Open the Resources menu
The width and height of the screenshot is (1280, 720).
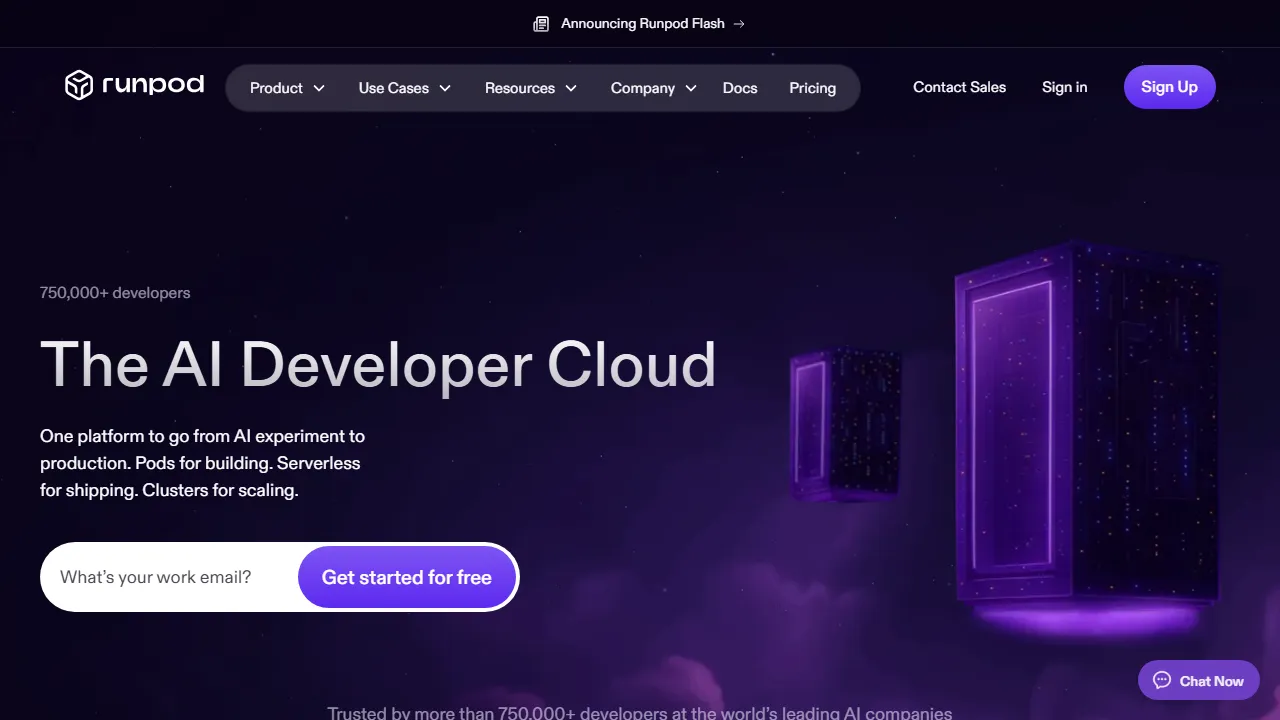tap(531, 88)
